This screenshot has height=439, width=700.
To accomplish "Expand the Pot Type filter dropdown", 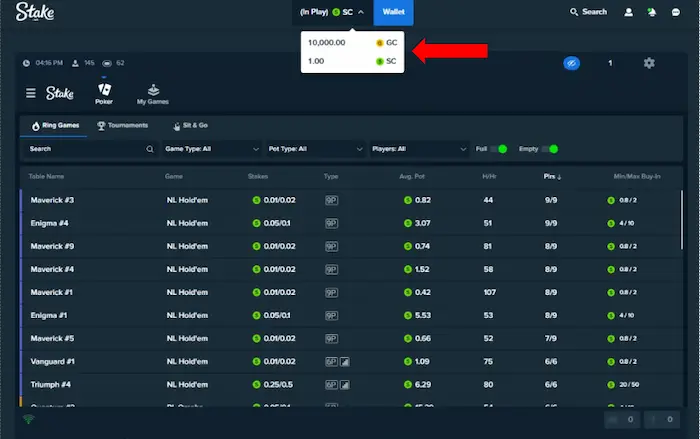I will click(x=315, y=149).
